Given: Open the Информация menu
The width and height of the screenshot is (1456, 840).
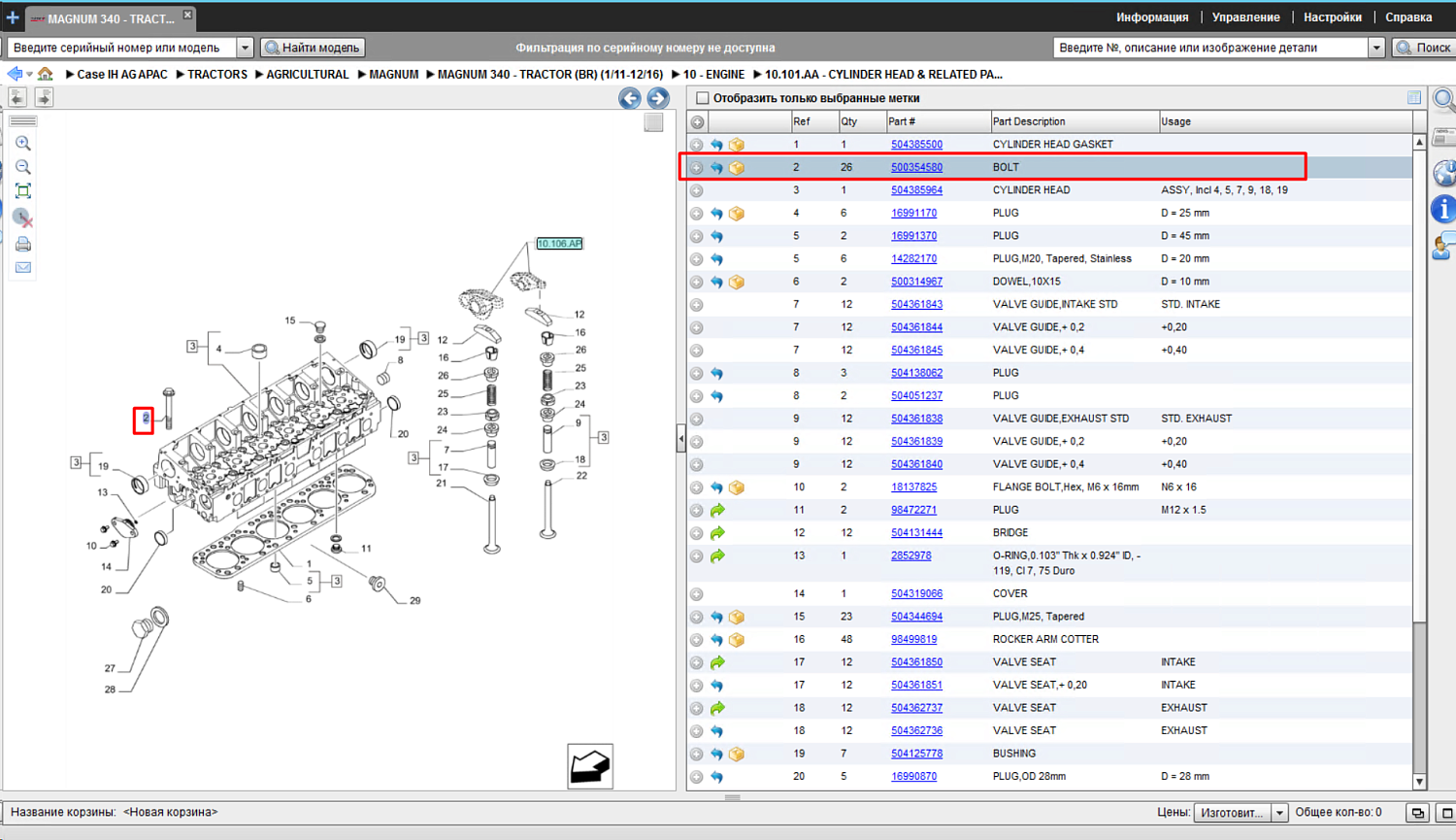Looking at the screenshot, I should point(1152,17).
